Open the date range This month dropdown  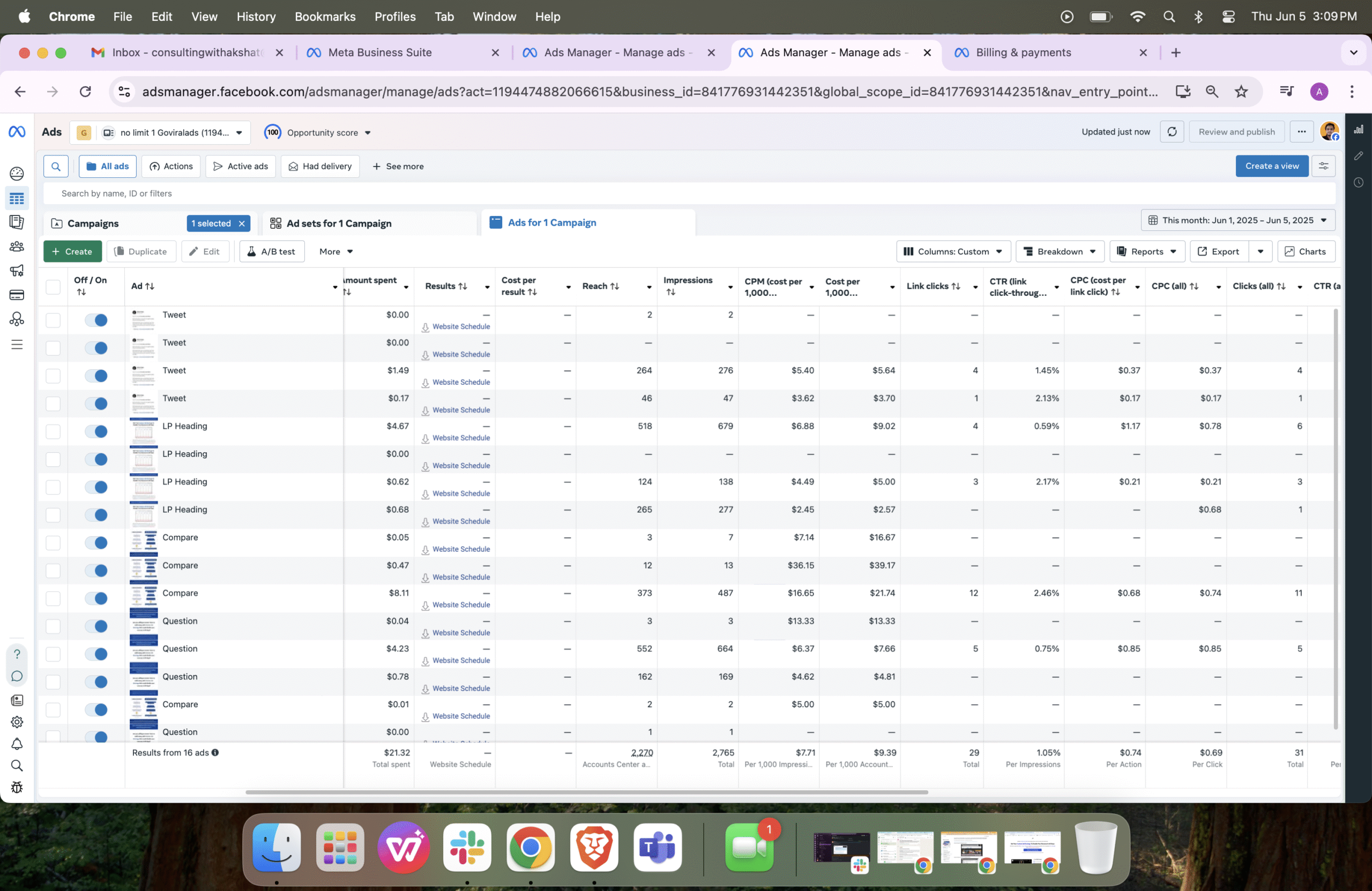click(1237, 220)
